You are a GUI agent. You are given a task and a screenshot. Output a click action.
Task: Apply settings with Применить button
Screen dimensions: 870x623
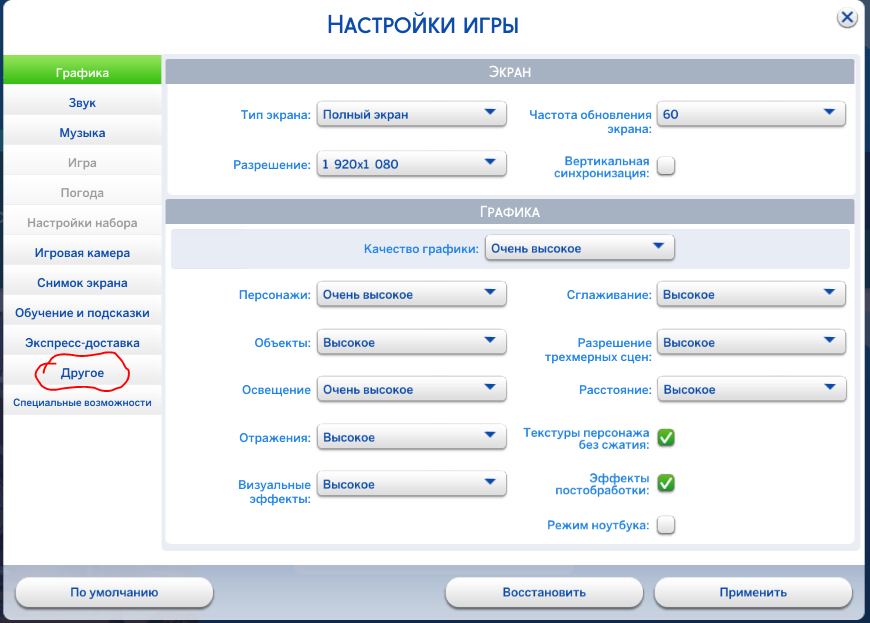pyautogui.click(x=753, y=592)
